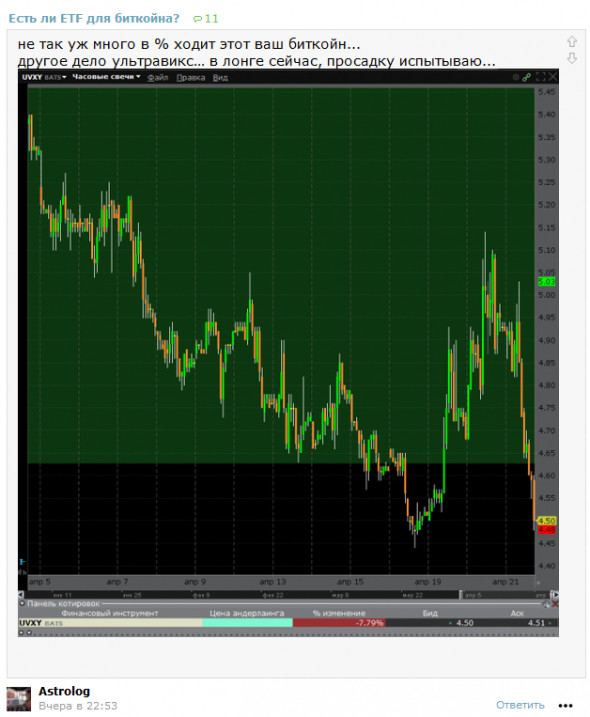Open the Вид menu
Screen dimensions: 590x717
[x=220, y=78]
